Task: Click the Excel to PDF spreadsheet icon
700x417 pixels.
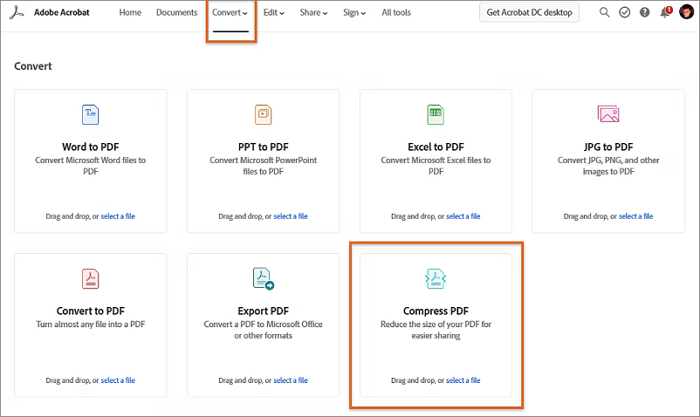Action: click(x=435, y=114)
